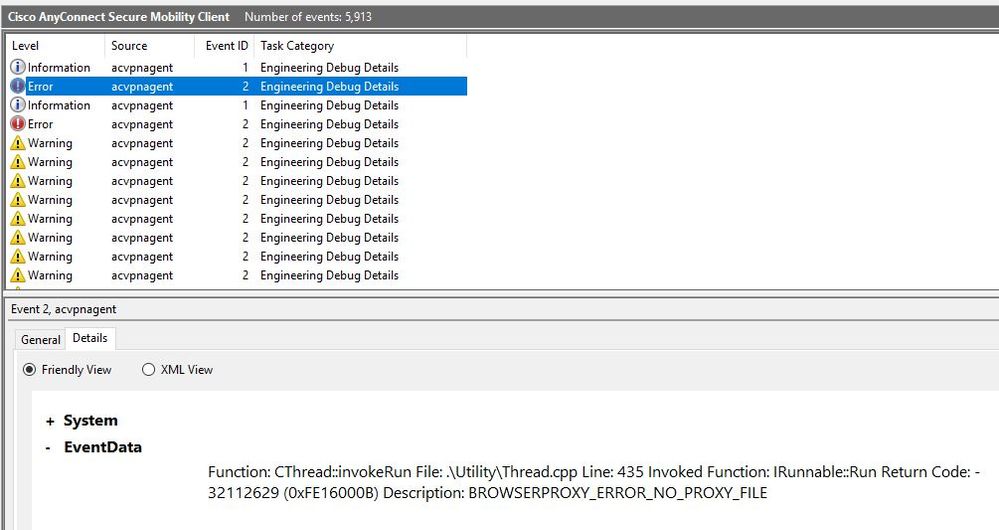999x530 pixels.
Task: Click 'Information' text in the first event row
Action: point(59,68)
